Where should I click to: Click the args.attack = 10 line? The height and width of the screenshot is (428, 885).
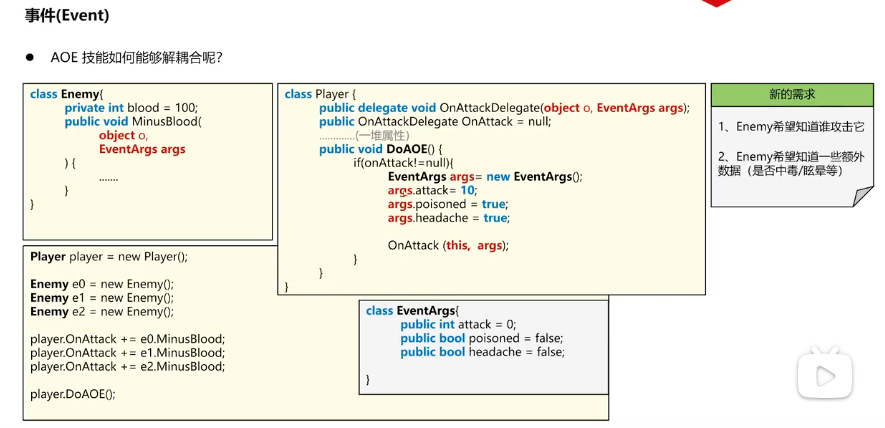432,190
